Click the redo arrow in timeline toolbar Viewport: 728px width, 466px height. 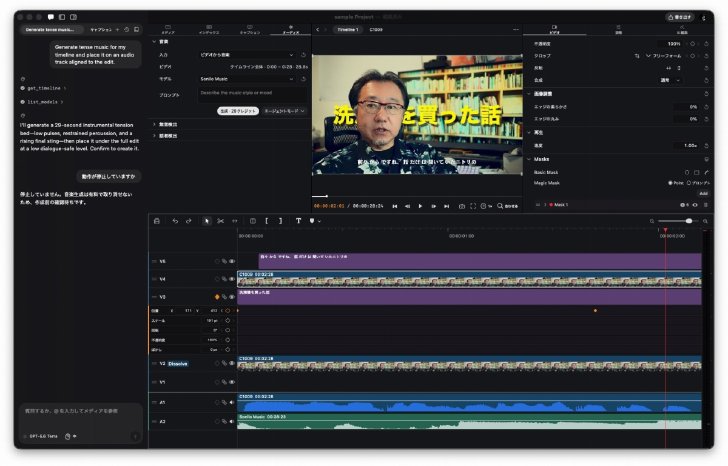188,221
